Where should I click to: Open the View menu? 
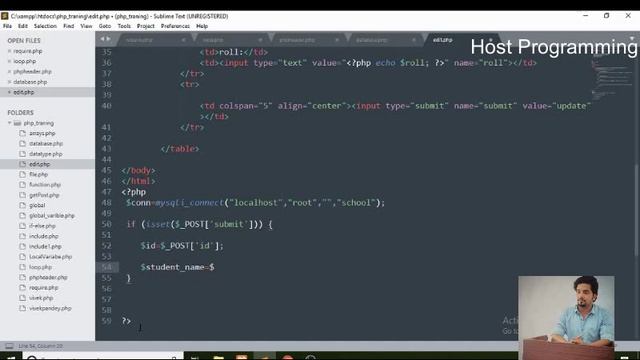86,26
